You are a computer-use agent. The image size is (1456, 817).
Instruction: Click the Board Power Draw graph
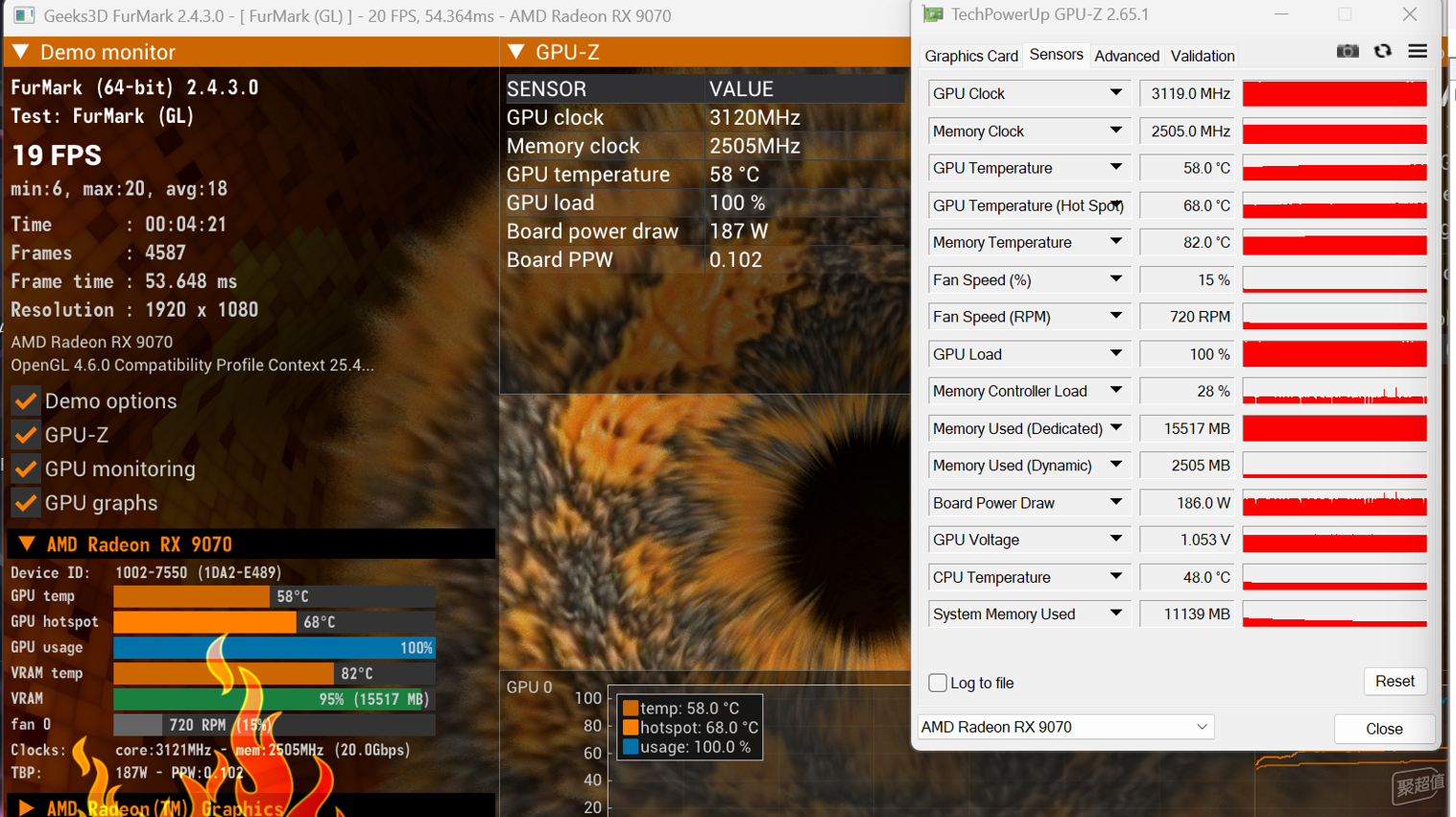(x=1334, y=502)
